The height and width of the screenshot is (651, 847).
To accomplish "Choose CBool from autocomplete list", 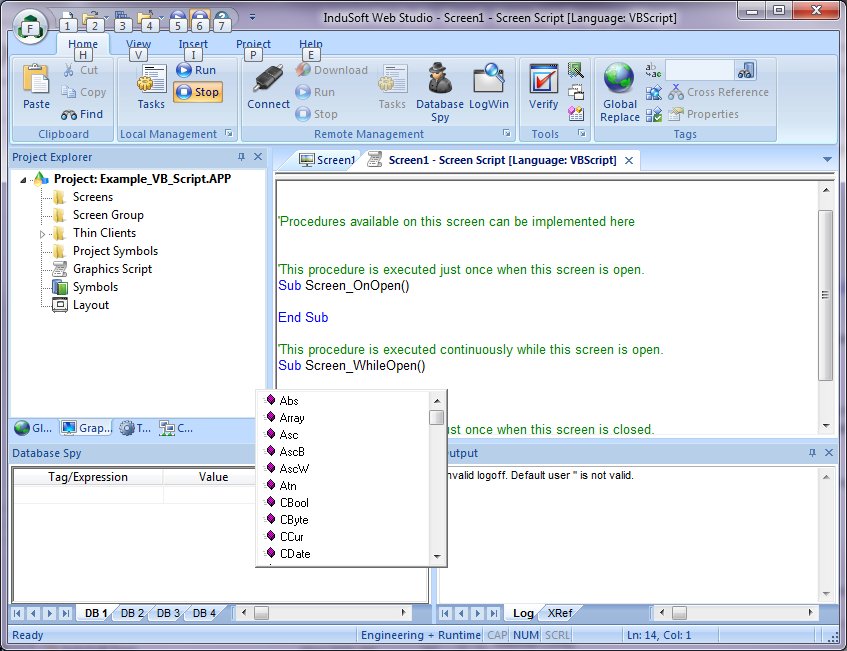I will coord(294,503).
